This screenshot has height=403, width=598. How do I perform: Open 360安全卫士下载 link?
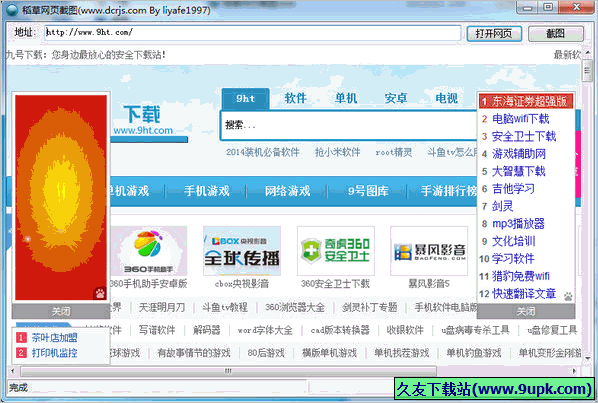click(335, 284)
